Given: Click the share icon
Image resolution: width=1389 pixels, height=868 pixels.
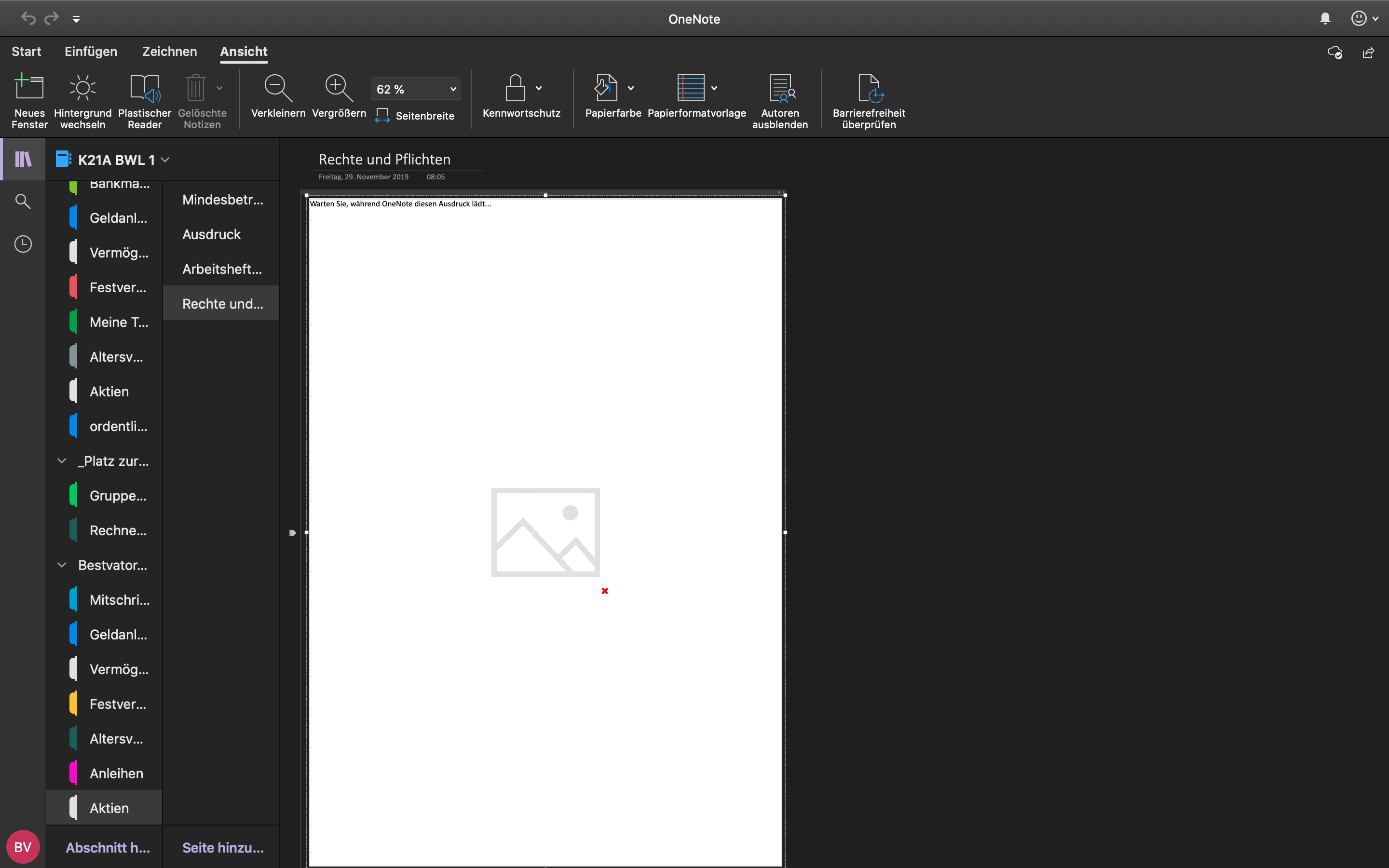Looking at the screenshot, I should pyautogui.click(x=1368, y=52).
